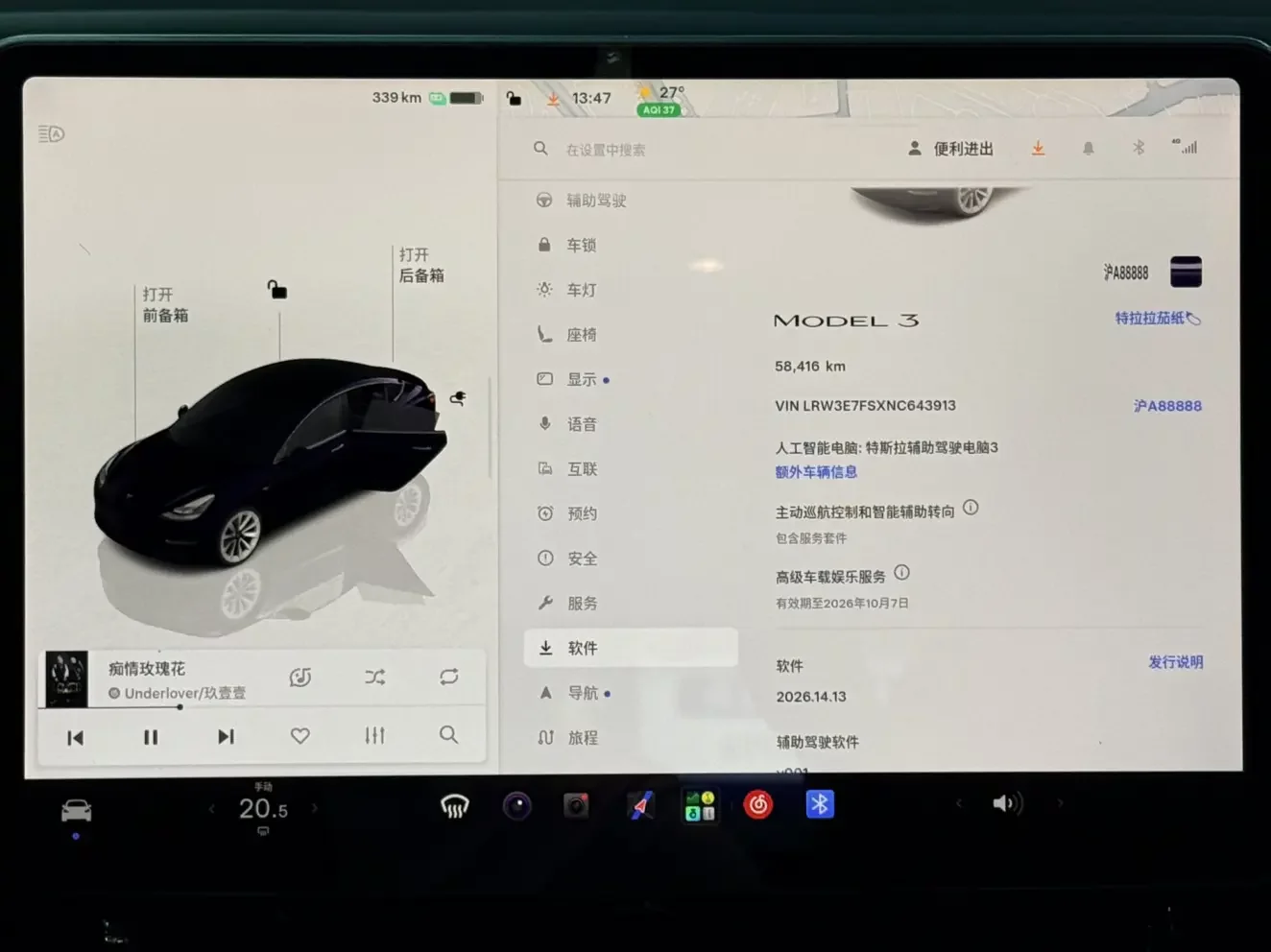Show info for 高级车载娱乐服务

[901, 573]
